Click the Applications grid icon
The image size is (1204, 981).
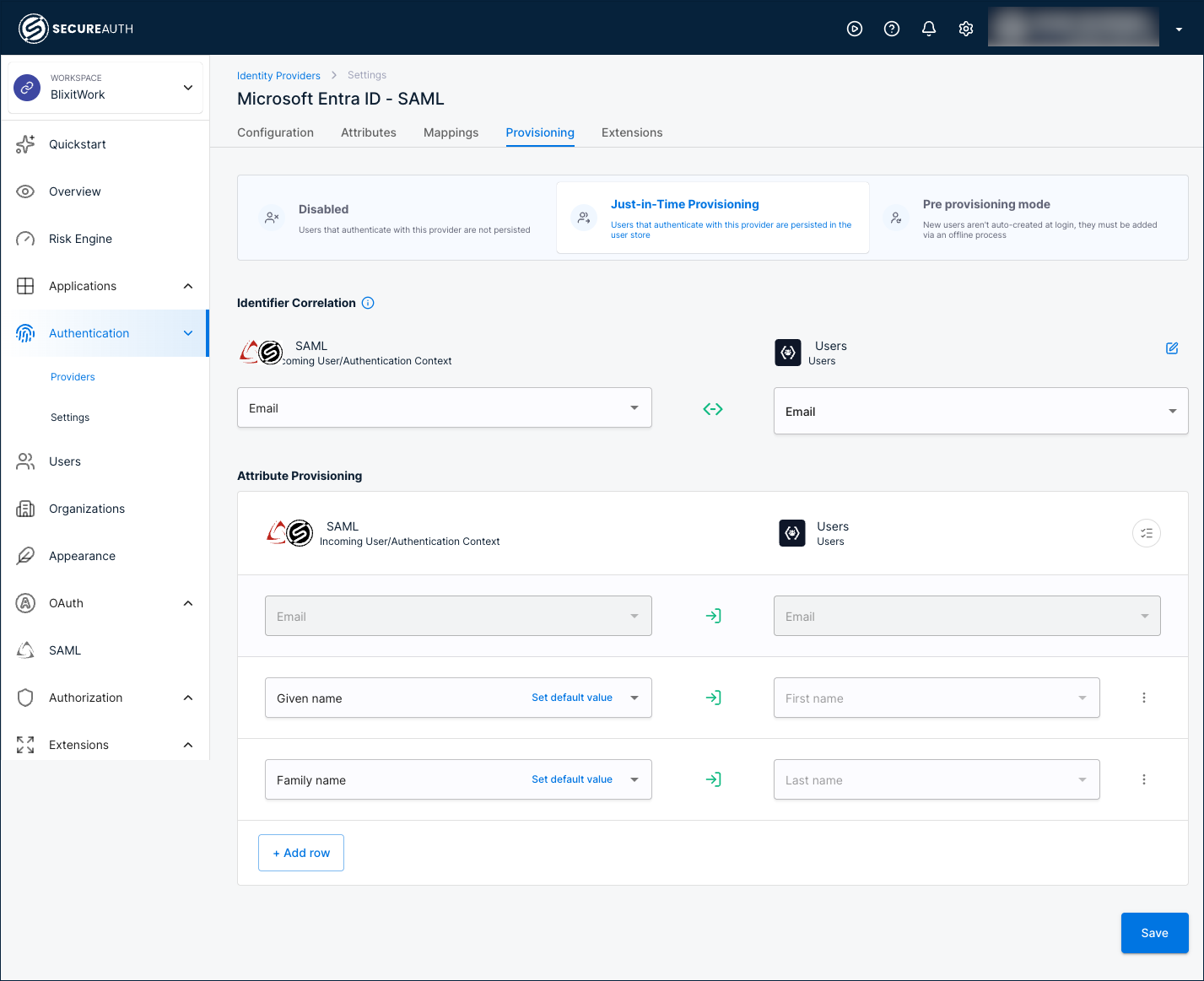pyautogui.click(x=25, y=286)
